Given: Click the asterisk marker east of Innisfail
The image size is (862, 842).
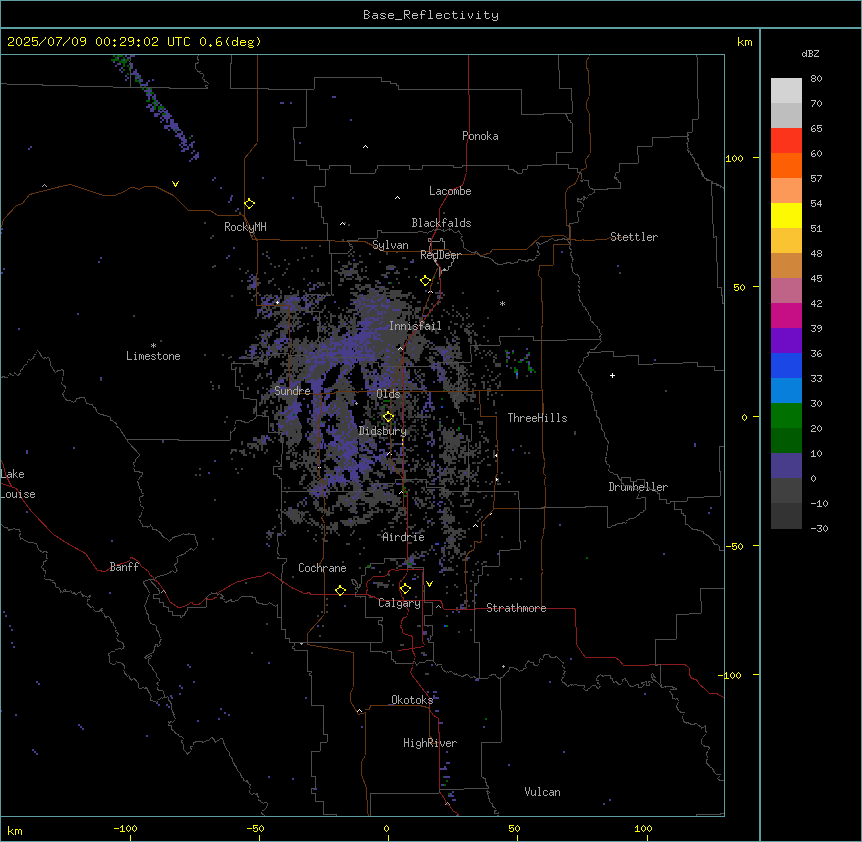Looking at the screenshot, I should point(502,303).
